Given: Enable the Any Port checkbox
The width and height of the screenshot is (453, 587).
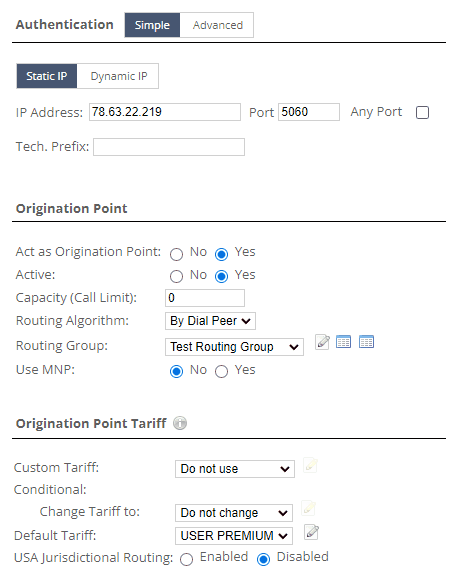Looking at the screenshot, I should coord(422,112).
